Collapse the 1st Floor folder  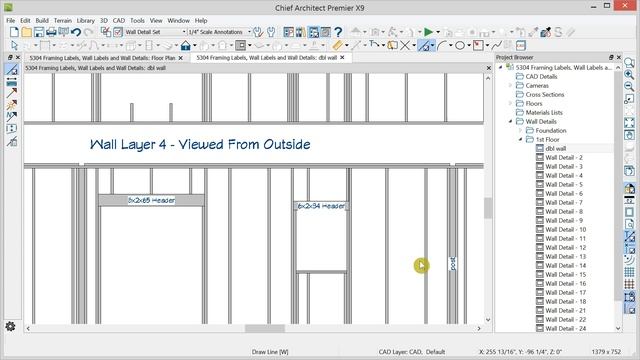tap(520, 139)
